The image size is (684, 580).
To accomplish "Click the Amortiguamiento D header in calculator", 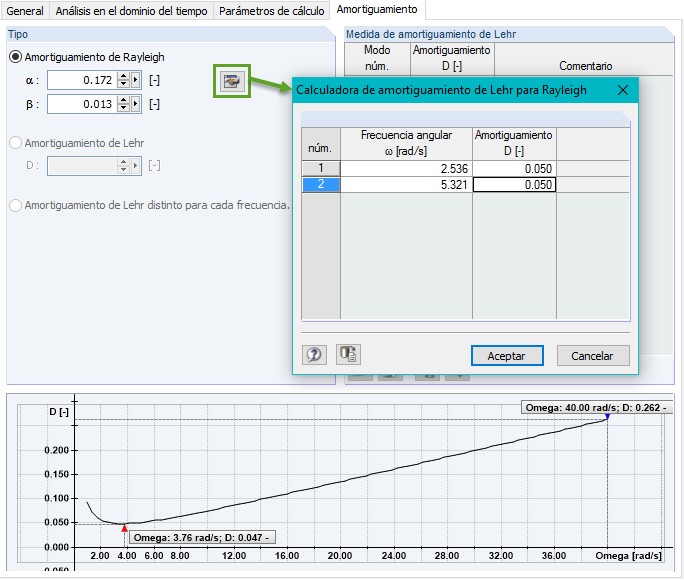I will click(x=514, y=143).
